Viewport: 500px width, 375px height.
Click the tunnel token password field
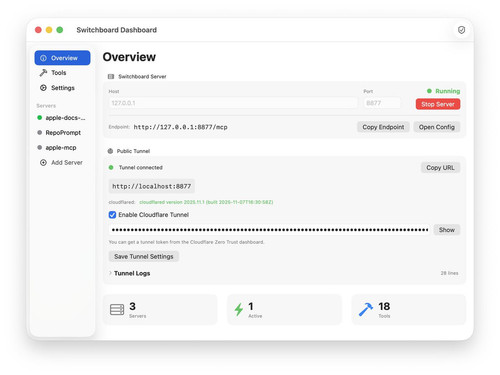coord(269,230)
